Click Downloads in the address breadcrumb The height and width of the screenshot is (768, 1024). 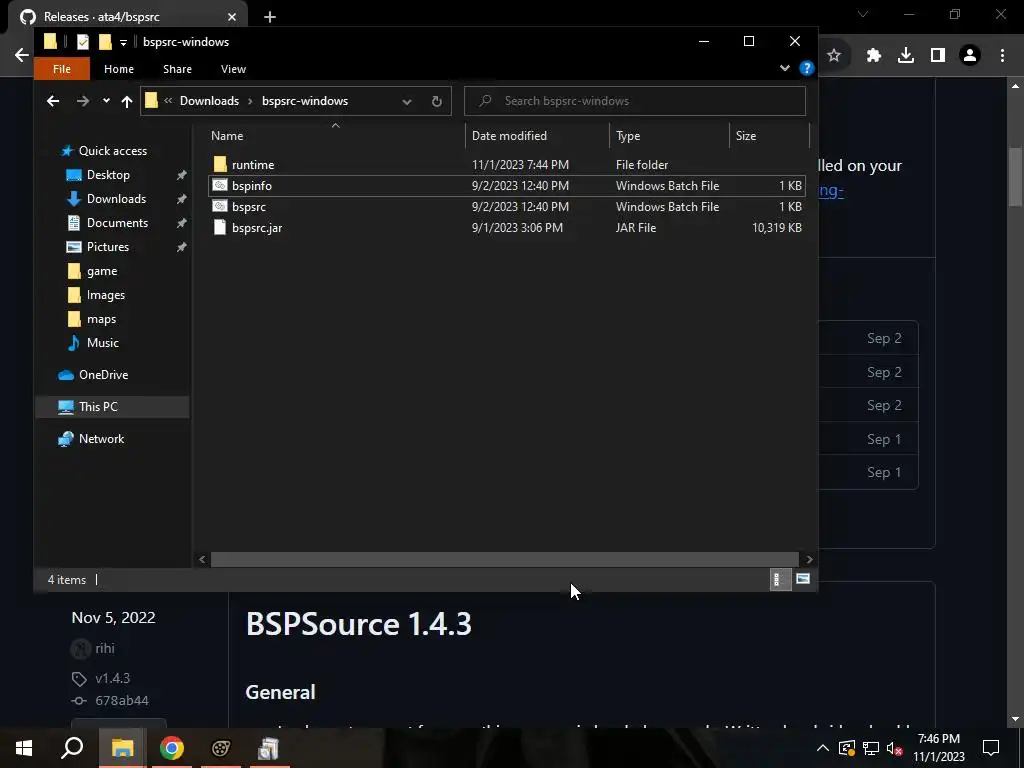pos(209,101)
